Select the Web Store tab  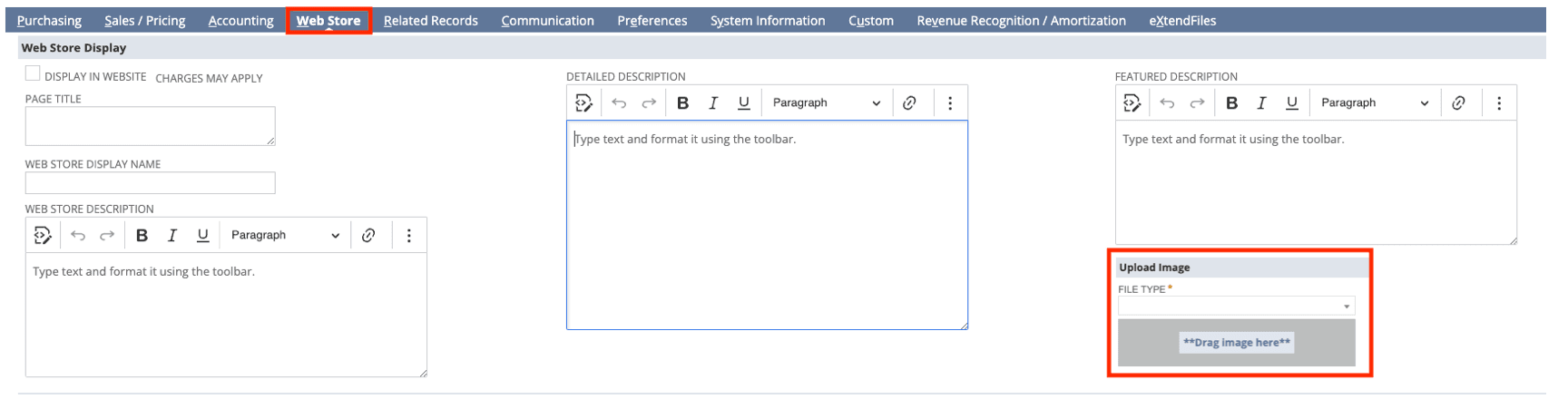[x=328, y=21]
